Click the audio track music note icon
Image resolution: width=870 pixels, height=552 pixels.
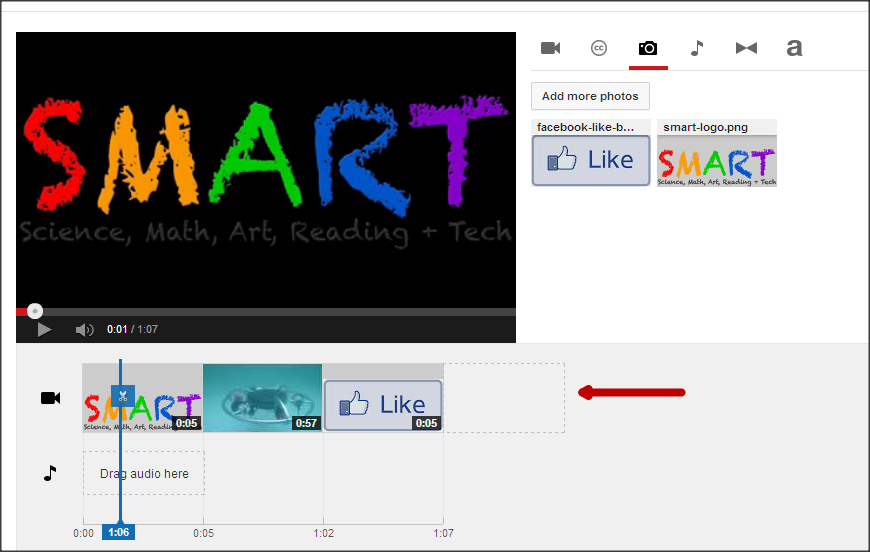(50, 473)
